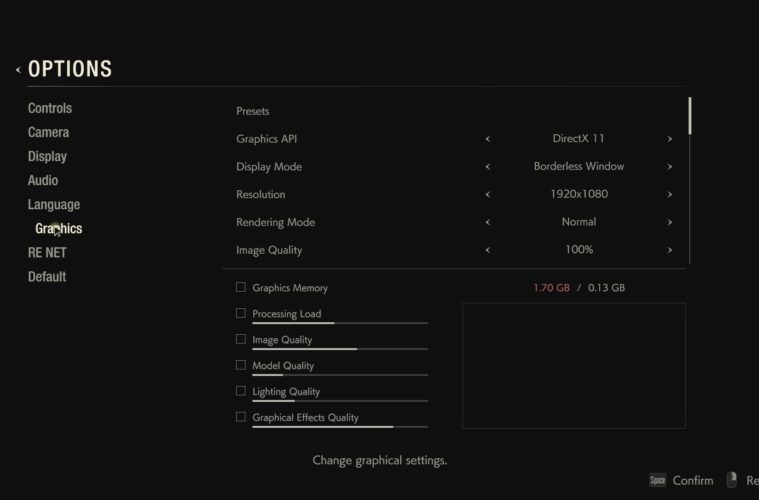Screen dimensions: 759x500
Task: Click the settings list vertical scrollbar
Action: pos(690,116)
